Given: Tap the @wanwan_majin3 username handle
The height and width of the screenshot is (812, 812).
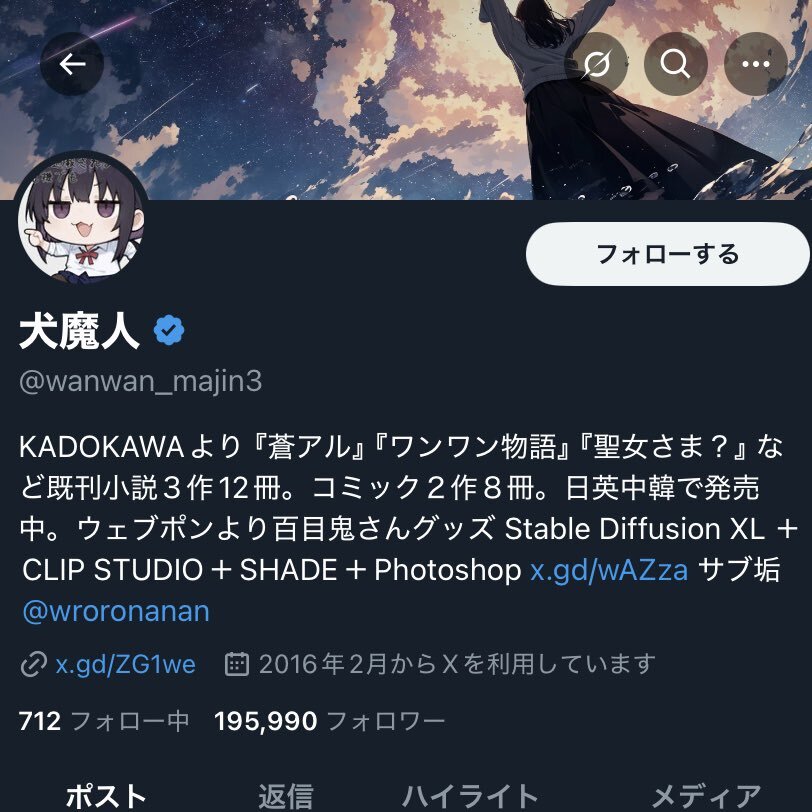Looking at the screenshot, I should pyautogui.click(x=140, y=382).
